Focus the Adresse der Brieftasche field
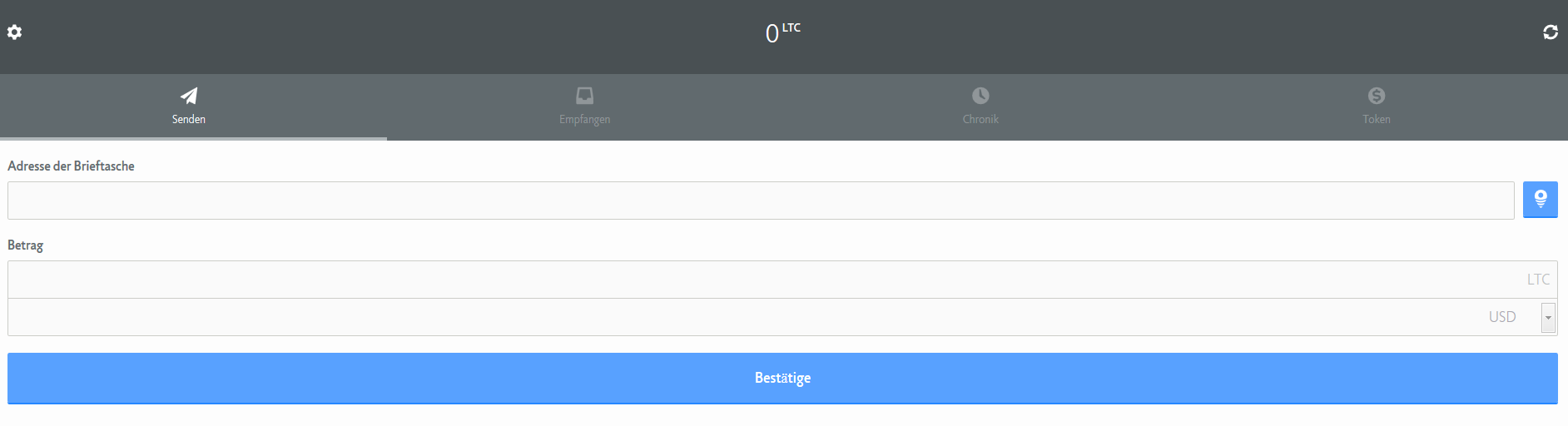The width and height of the screenshot is (1568, 426). [x=761, y=201]
